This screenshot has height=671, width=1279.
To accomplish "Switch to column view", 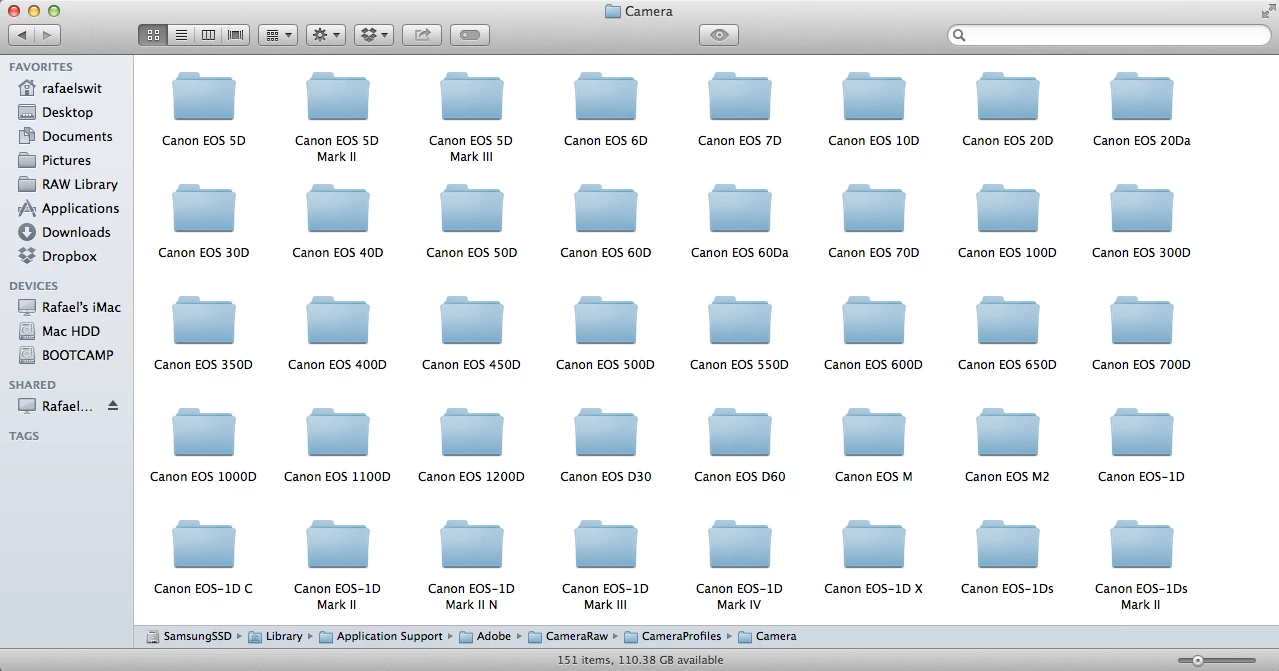I will (208, 35).
